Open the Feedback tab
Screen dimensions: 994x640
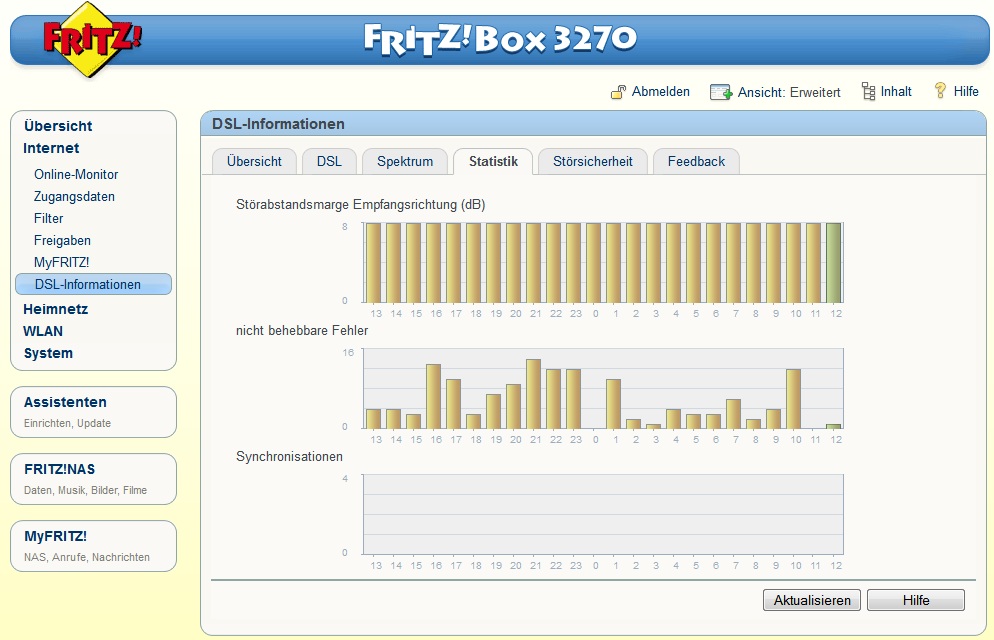(696, 162)
